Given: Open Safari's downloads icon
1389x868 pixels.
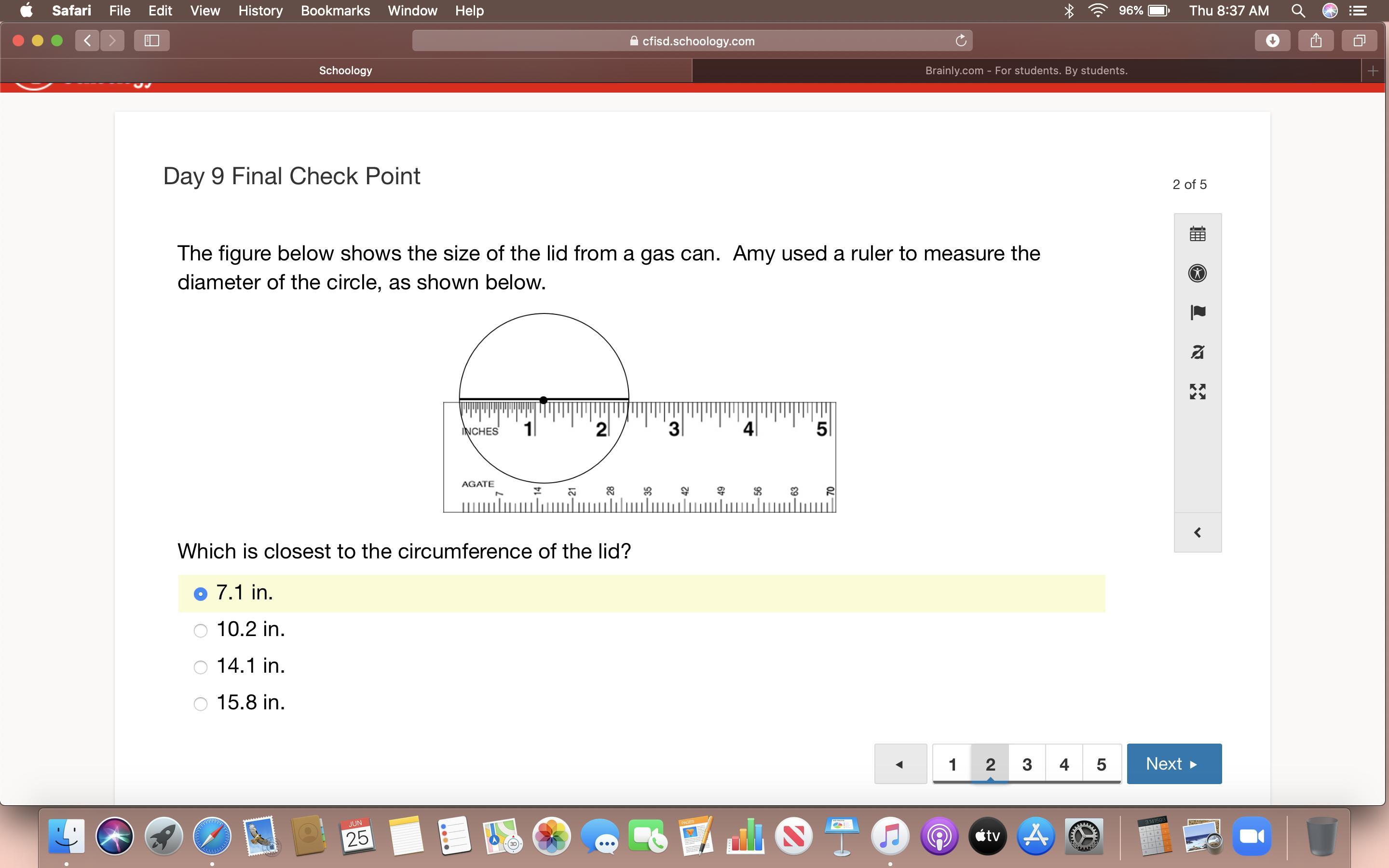Looking at the screenshot, I should coord(1272,41).
